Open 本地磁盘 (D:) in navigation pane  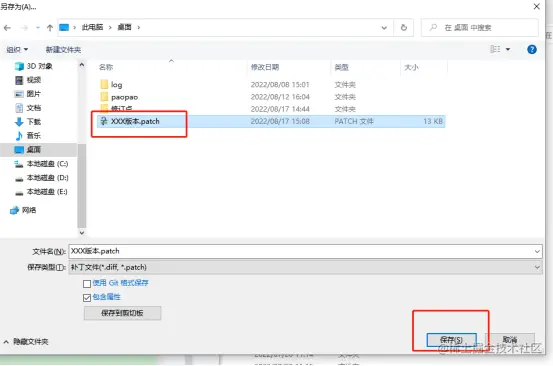(x=41, y=178)
